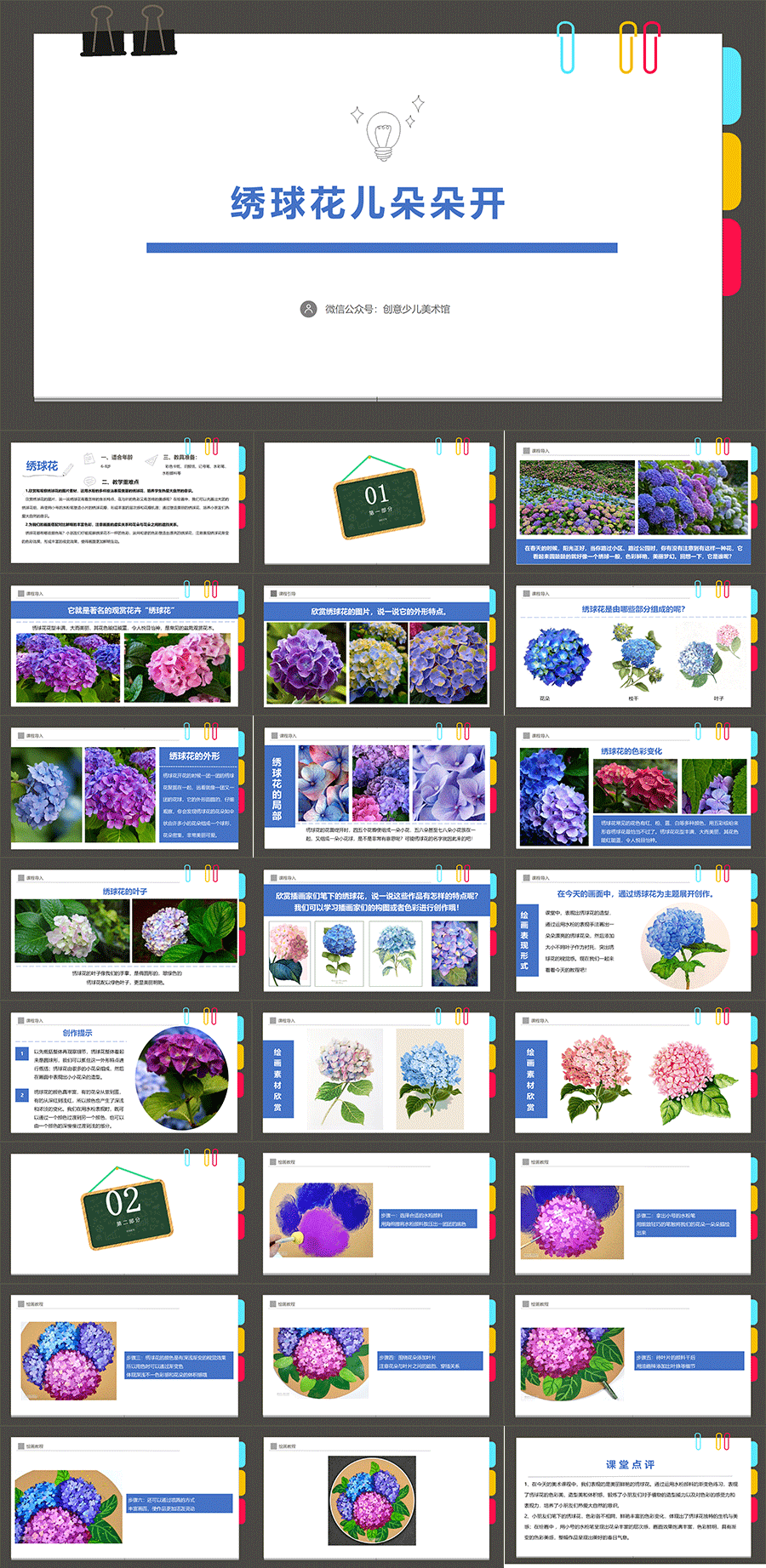Viewport: 766px width, 1568px height.
Task: Select the red side tab on title slide
Action: (731, 256)
